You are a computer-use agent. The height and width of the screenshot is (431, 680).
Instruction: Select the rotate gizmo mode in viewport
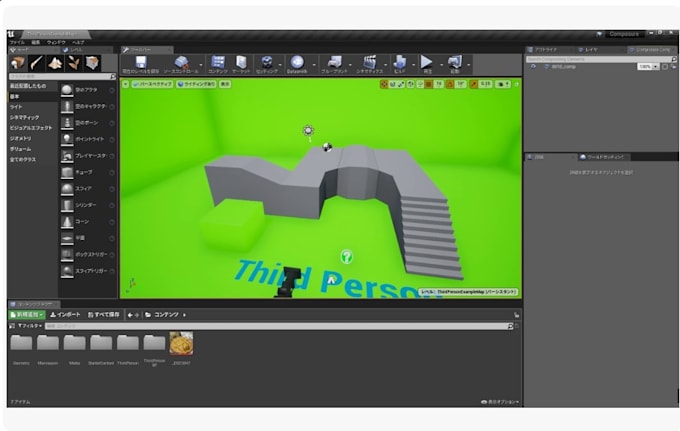[x=392, y=84]
